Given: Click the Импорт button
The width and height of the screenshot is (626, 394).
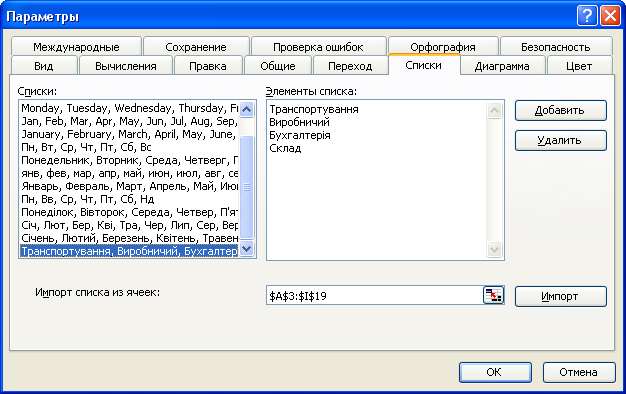Looking at the screenshot, I should pyautogui.click(x=561, y=296).
